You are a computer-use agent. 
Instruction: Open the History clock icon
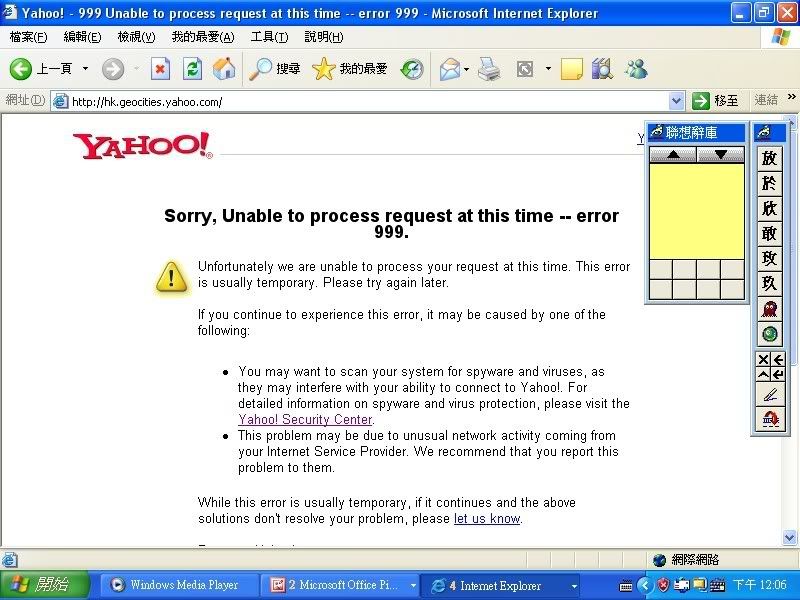pyautogui.click(x=412, y=69)
